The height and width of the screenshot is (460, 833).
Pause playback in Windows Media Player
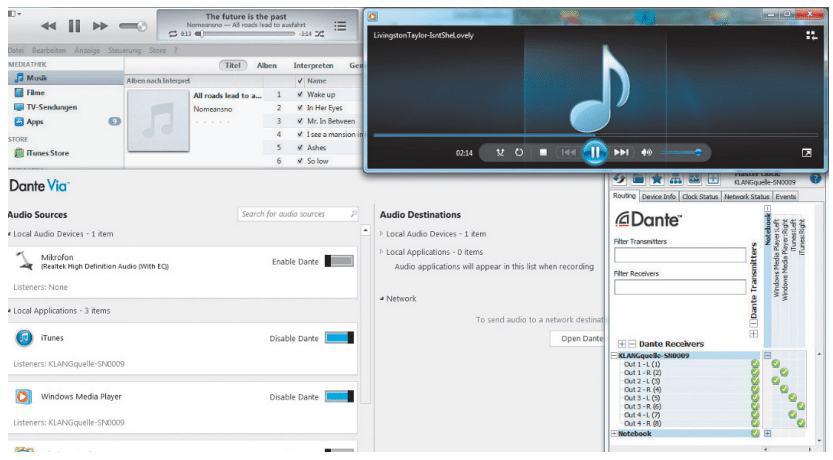[594, 152]
